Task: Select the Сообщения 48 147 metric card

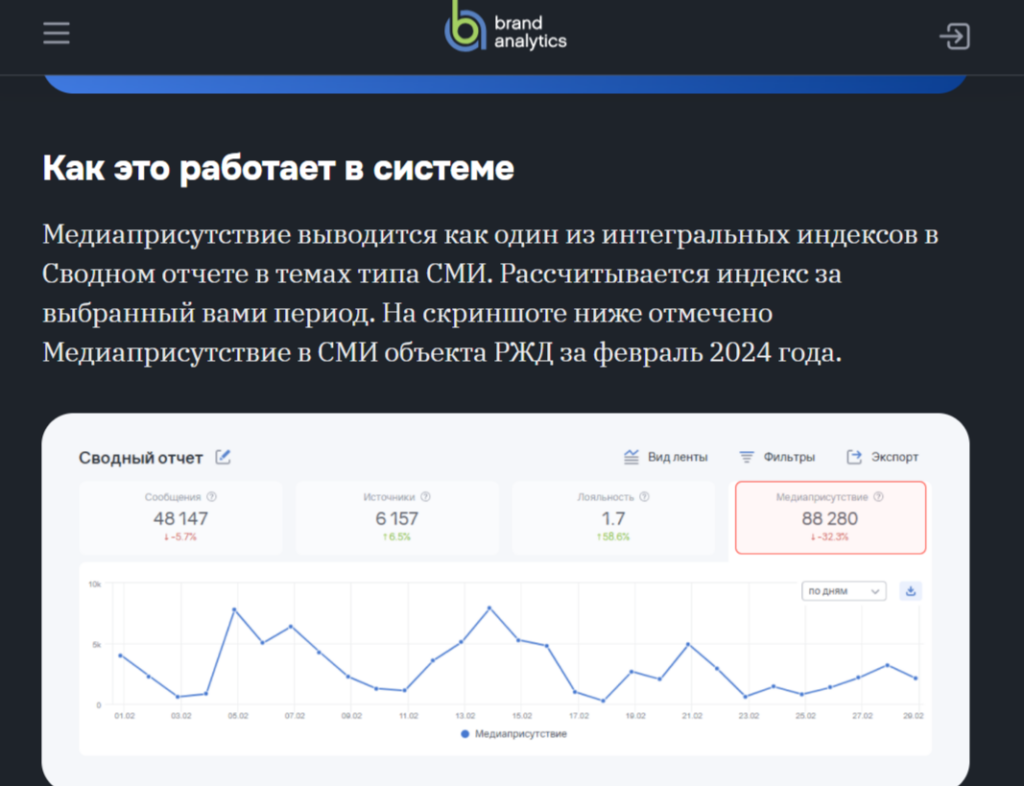Action: [x=181, y=518]
